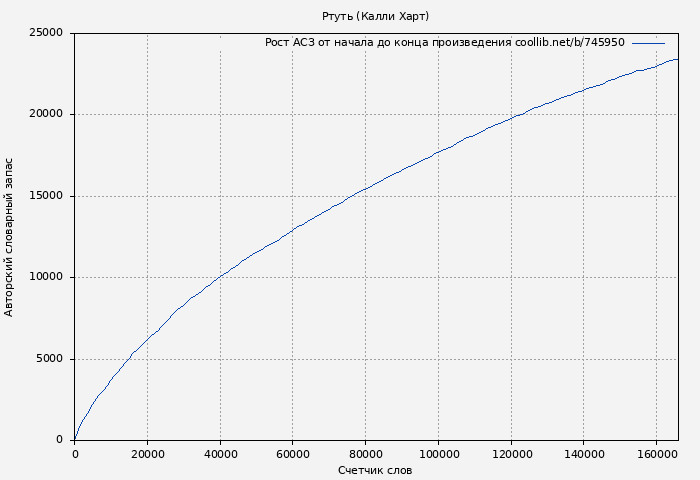The image size is (700, 480).
Task: Click the 40000 x-axis tick label
Action: tap(220, 454)
